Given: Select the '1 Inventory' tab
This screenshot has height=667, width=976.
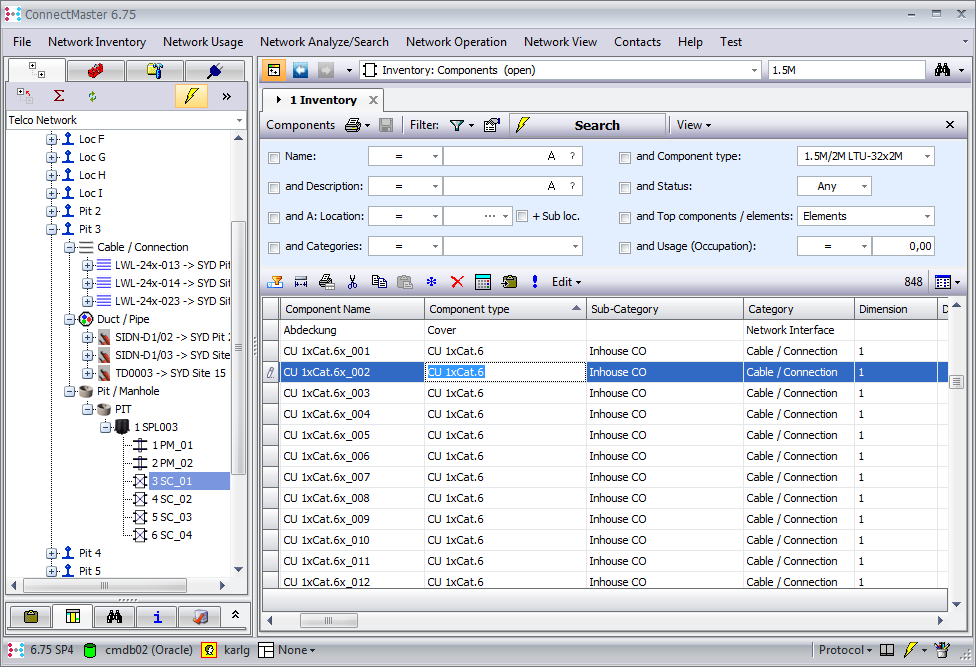Looking at the screenshot, I should (323, 100).
